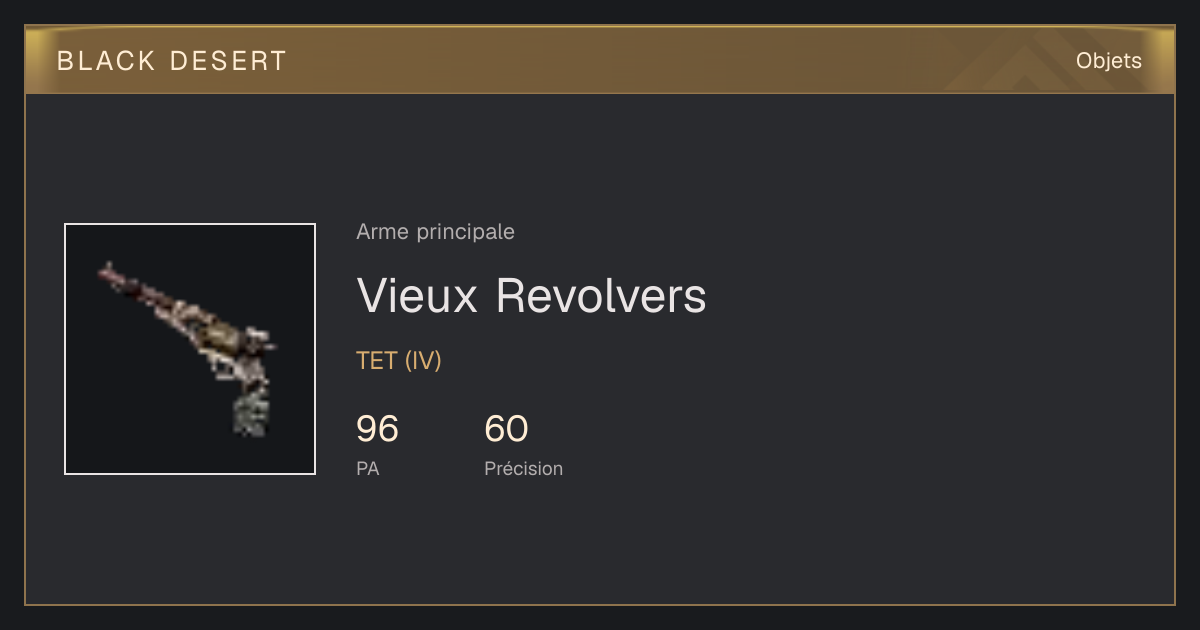
Task: Click the Vieux Revolvers item icon
Action: point(190,349)
